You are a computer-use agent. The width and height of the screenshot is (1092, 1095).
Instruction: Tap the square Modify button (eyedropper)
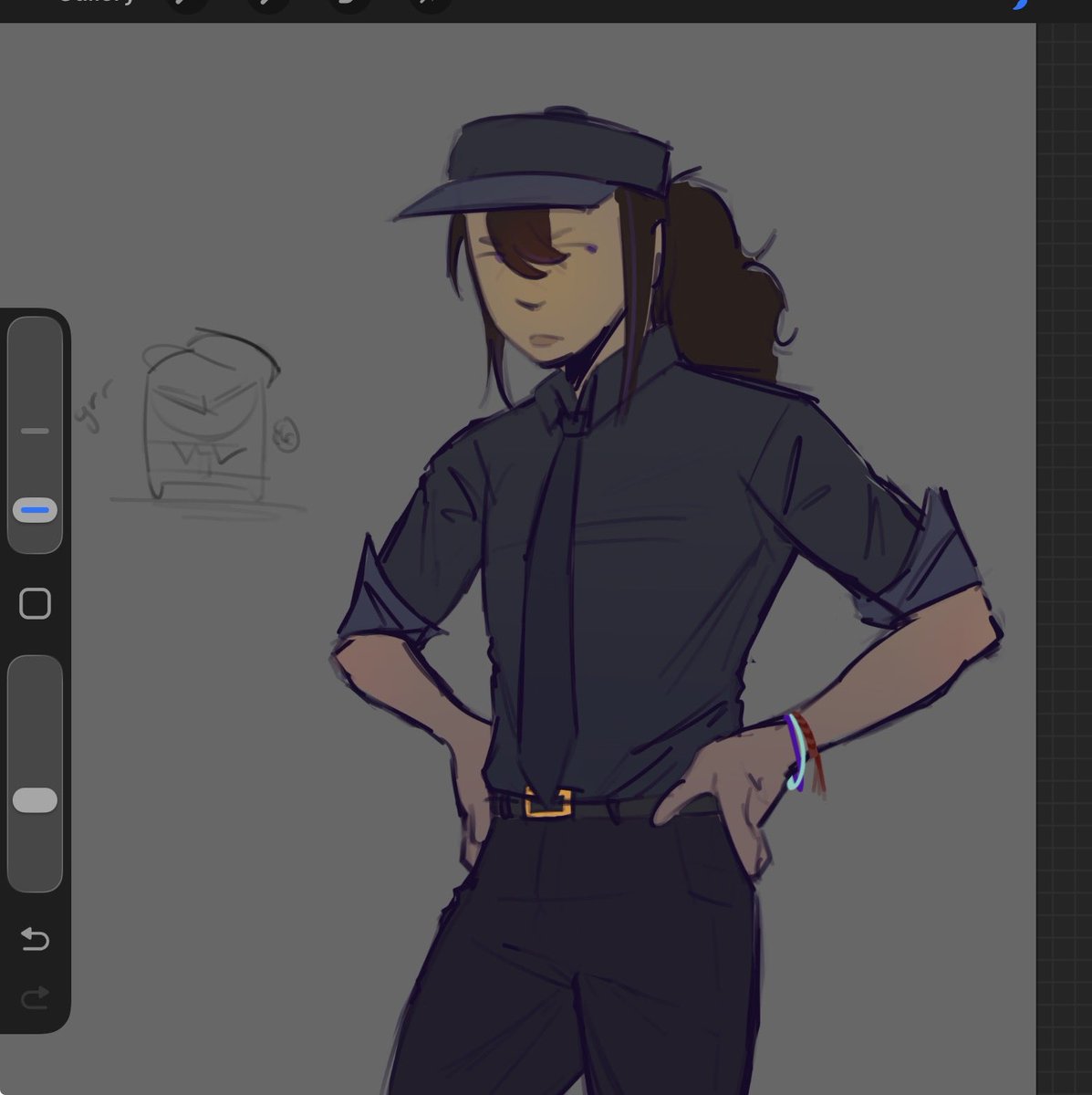[x=35, y=603]
